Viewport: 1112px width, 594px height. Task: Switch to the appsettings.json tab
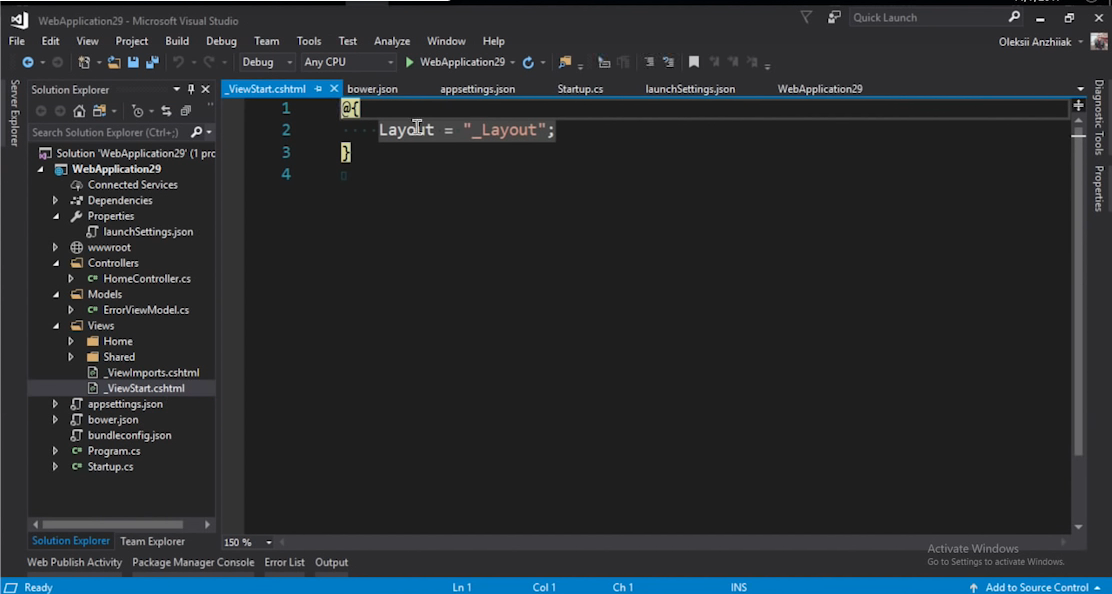pyautogui.click(x=477, y=89)
